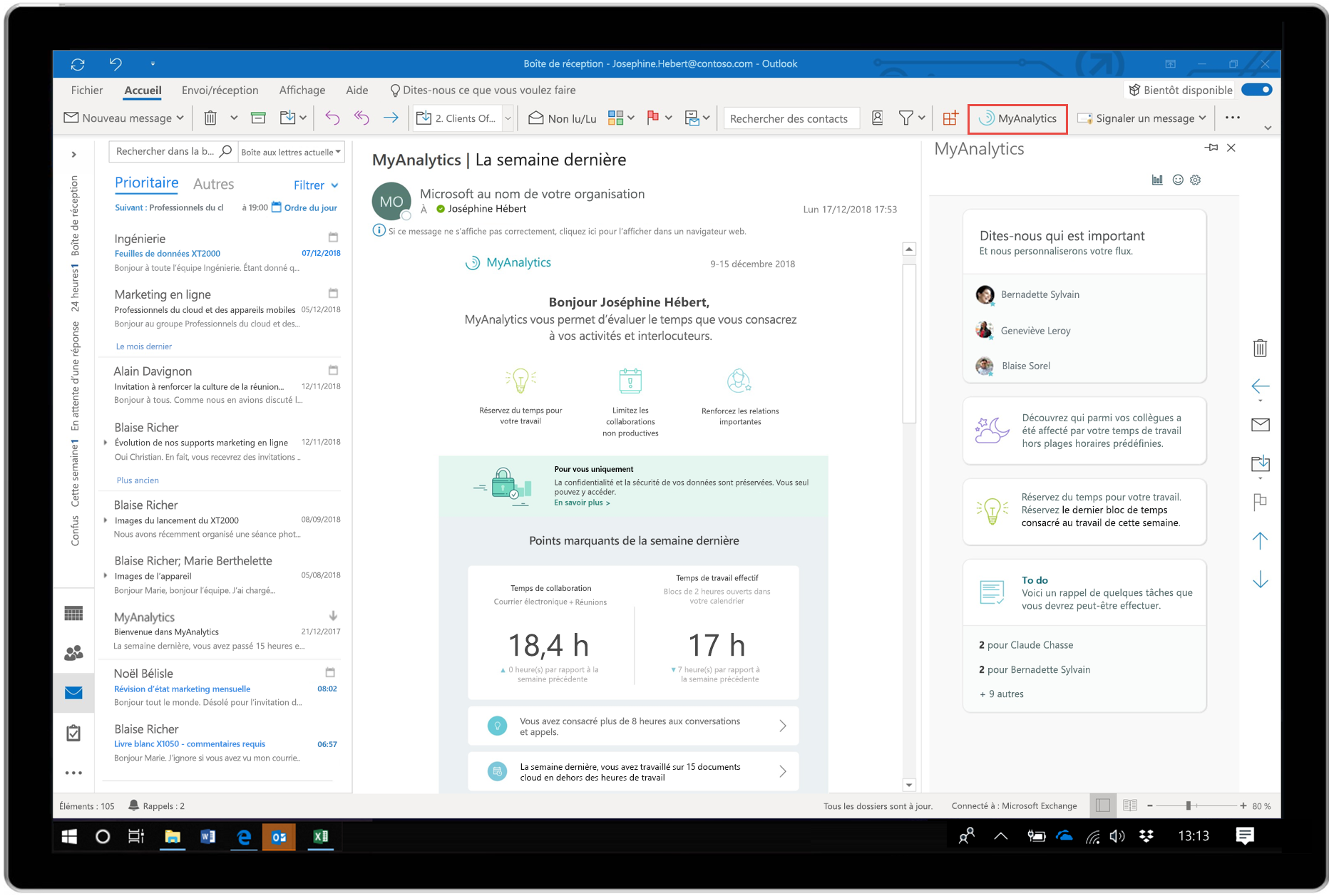
Task: Switch to the Envoi/réception tab
Action: tap(219, 90)
